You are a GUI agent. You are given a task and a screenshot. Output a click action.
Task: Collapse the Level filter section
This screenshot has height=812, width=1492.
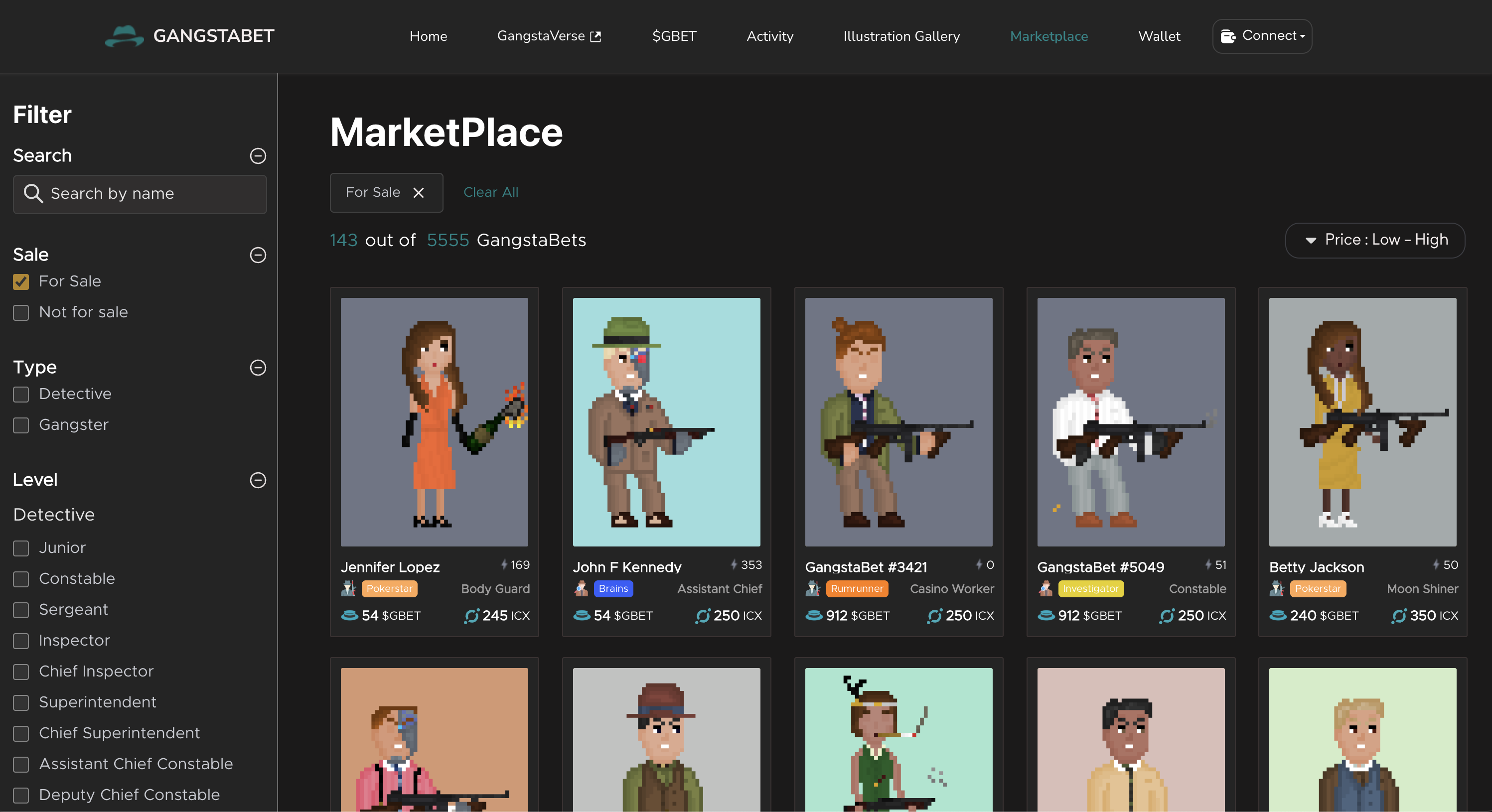(258, 481)
